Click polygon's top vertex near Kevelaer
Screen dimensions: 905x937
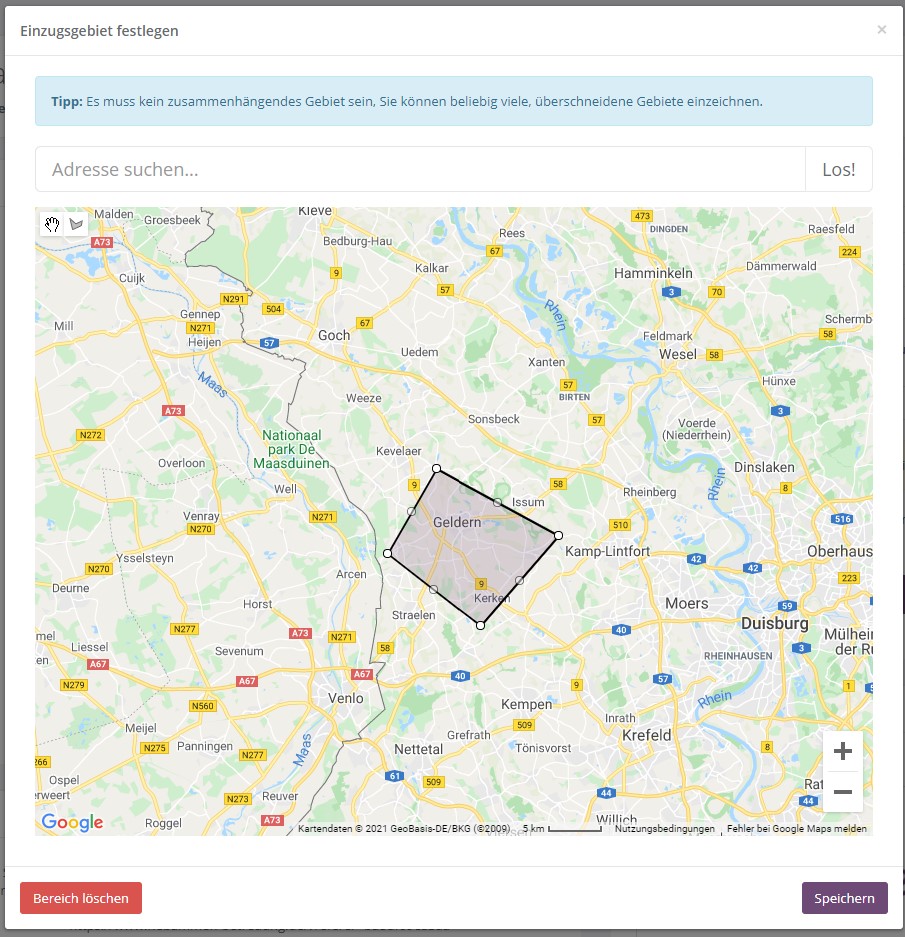[x=436, y=468]
